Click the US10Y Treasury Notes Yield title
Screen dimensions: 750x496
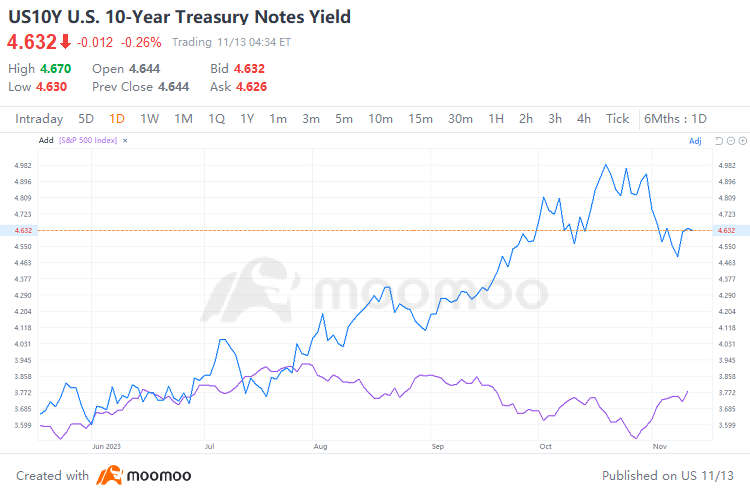coord(179,17)
